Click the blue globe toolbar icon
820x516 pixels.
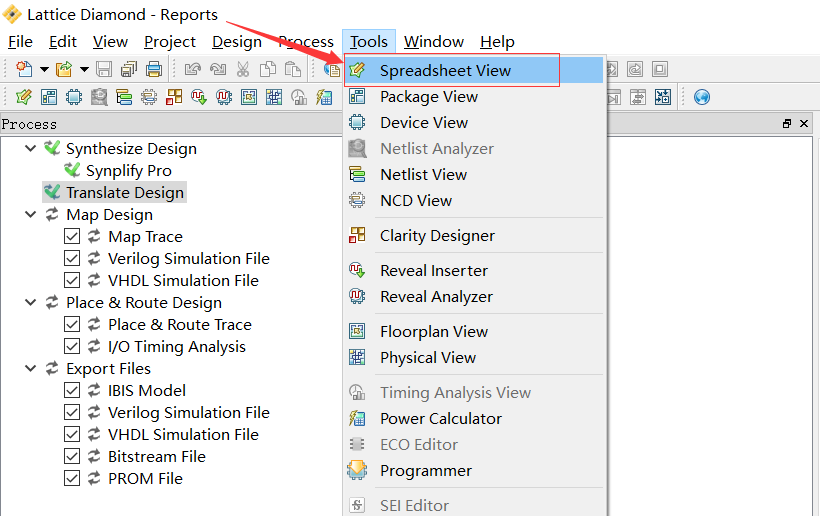[x=702, y=97]
